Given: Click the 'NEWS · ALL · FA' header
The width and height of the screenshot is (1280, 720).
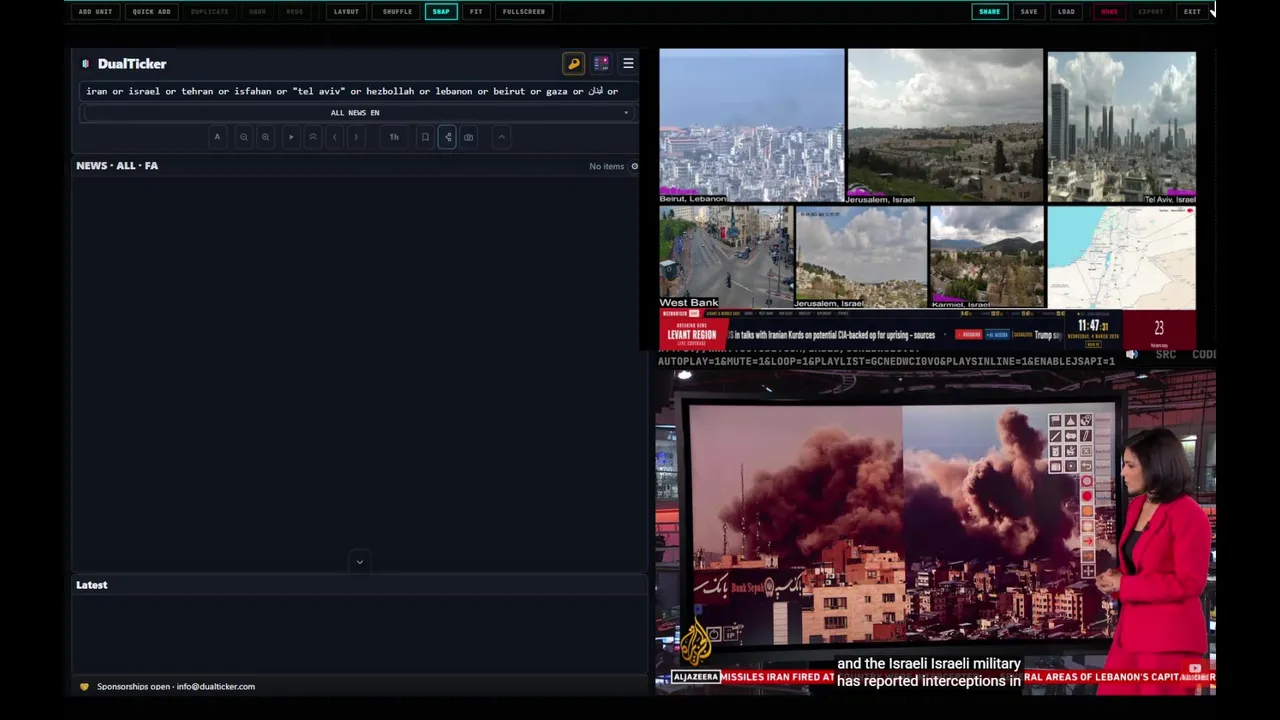Looking at the screenshot, I should click(x=117, y=166).
